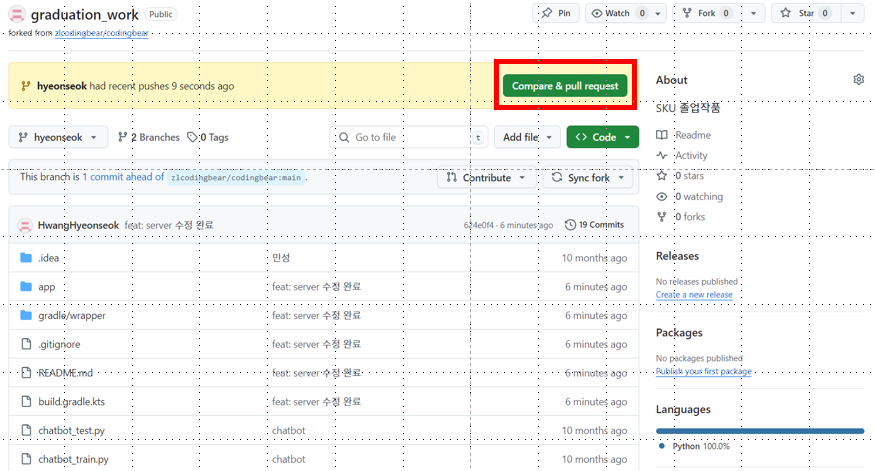Open the .idea folder
The image size is (875, 471).
tap(49, 258)
